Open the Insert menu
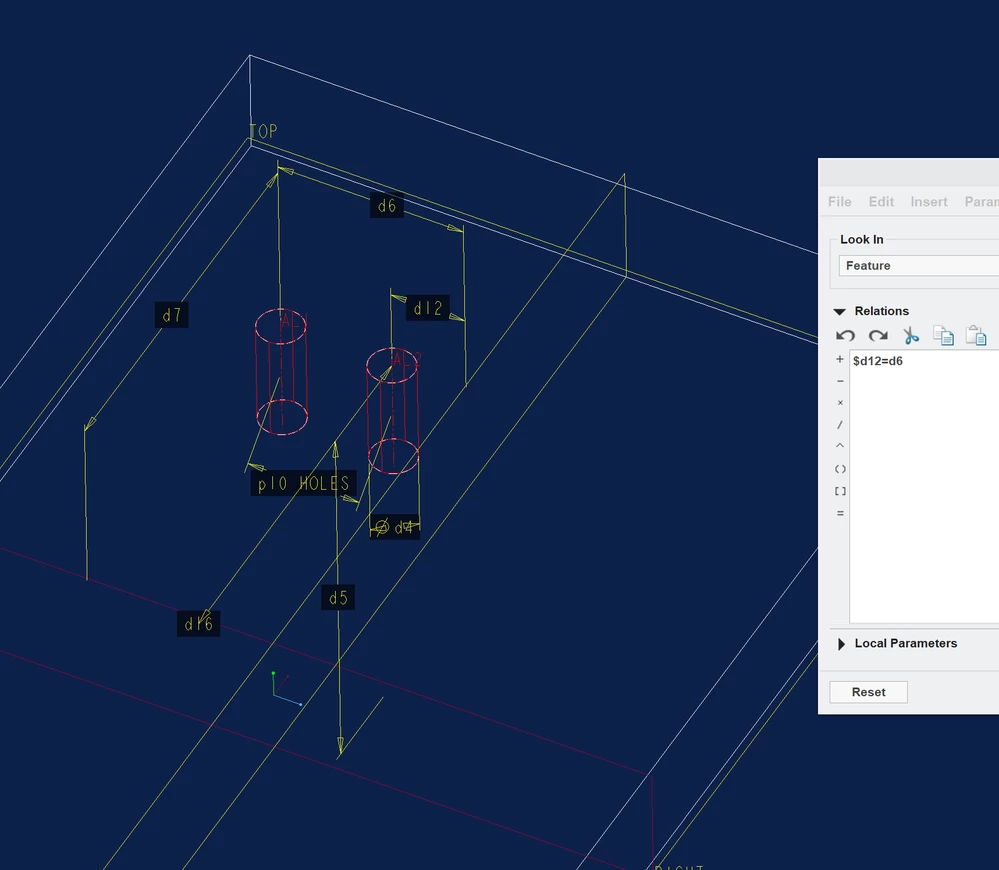 pos(928,202)
